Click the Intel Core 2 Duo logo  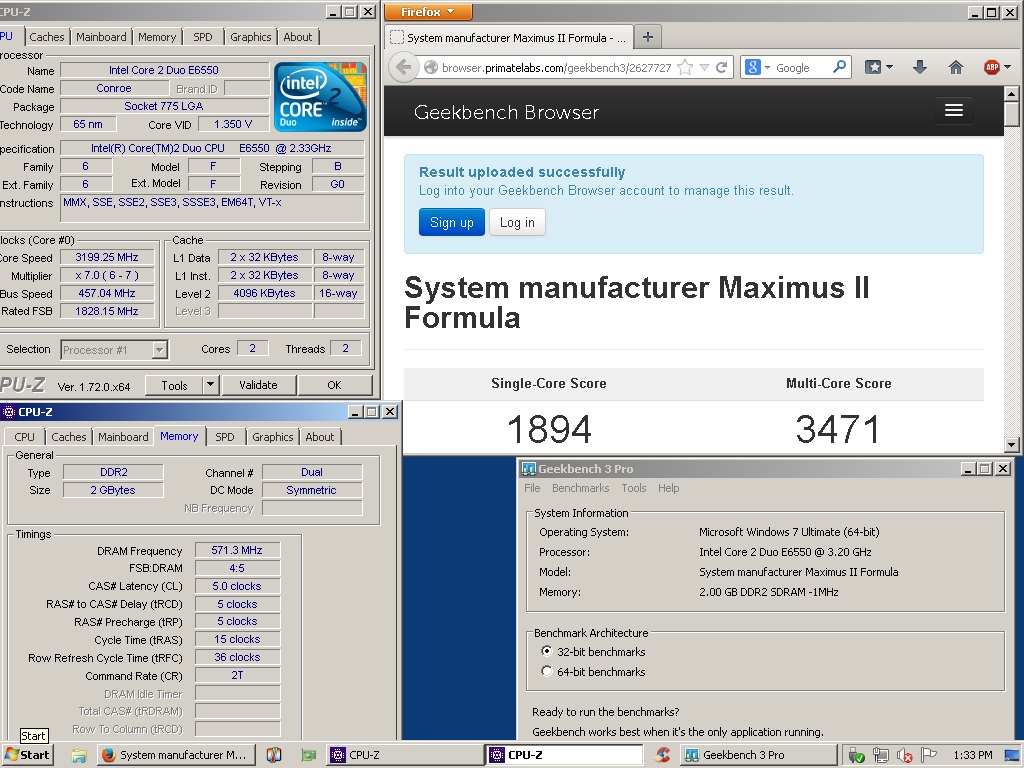(320, 97)
